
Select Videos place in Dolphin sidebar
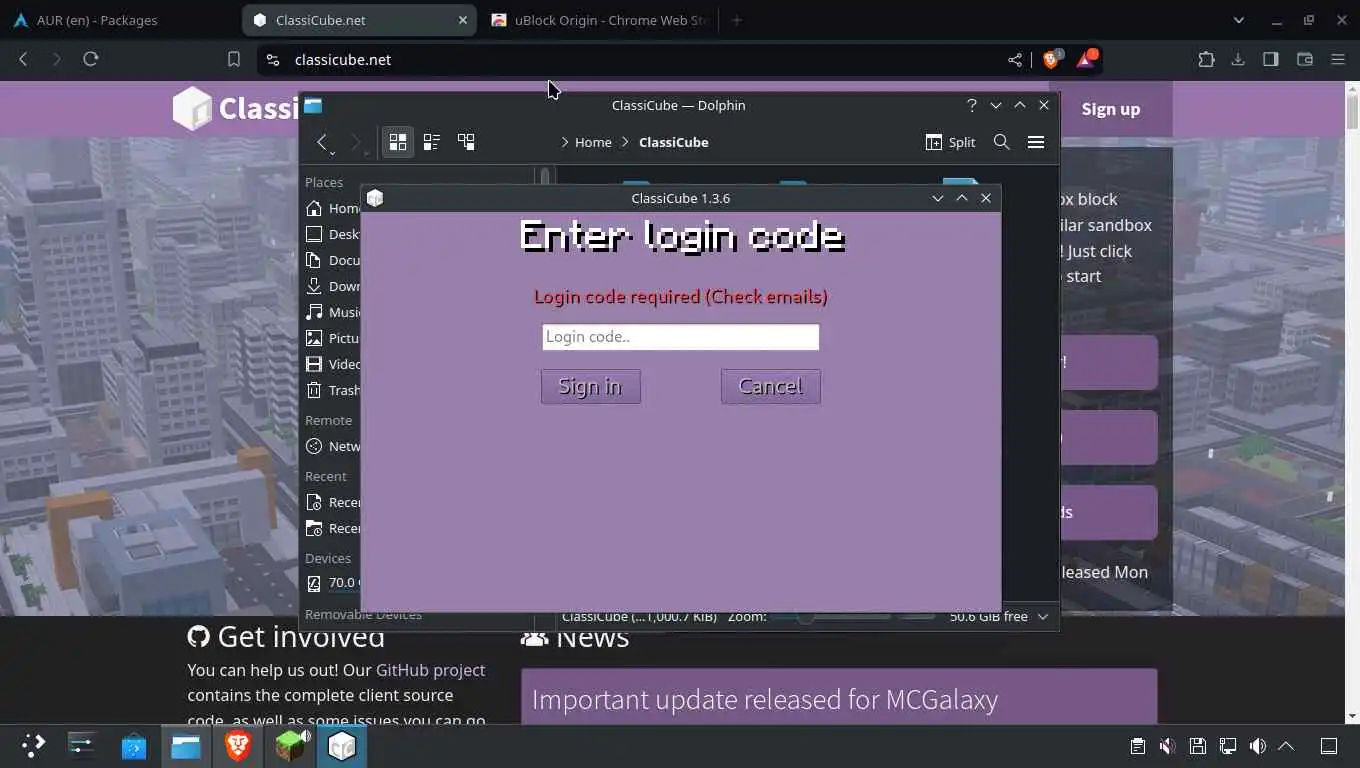(x=333, y=364)
